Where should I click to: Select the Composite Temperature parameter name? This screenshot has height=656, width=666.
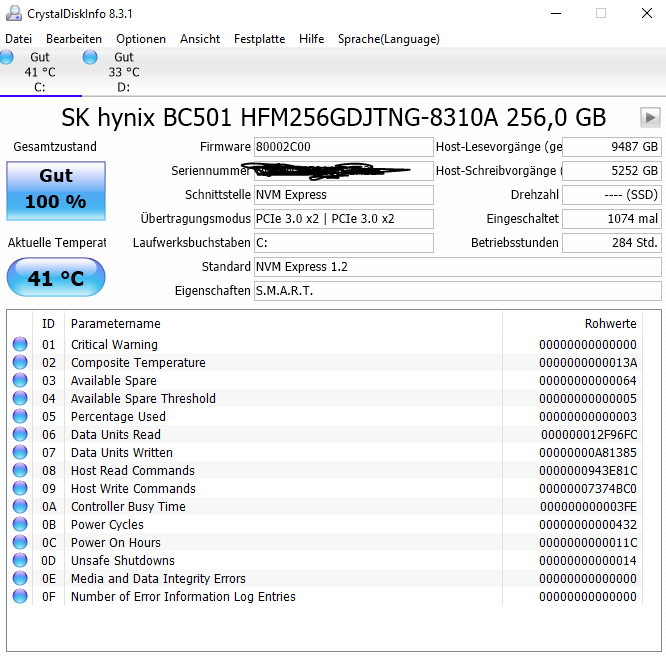tap(138, 362)
